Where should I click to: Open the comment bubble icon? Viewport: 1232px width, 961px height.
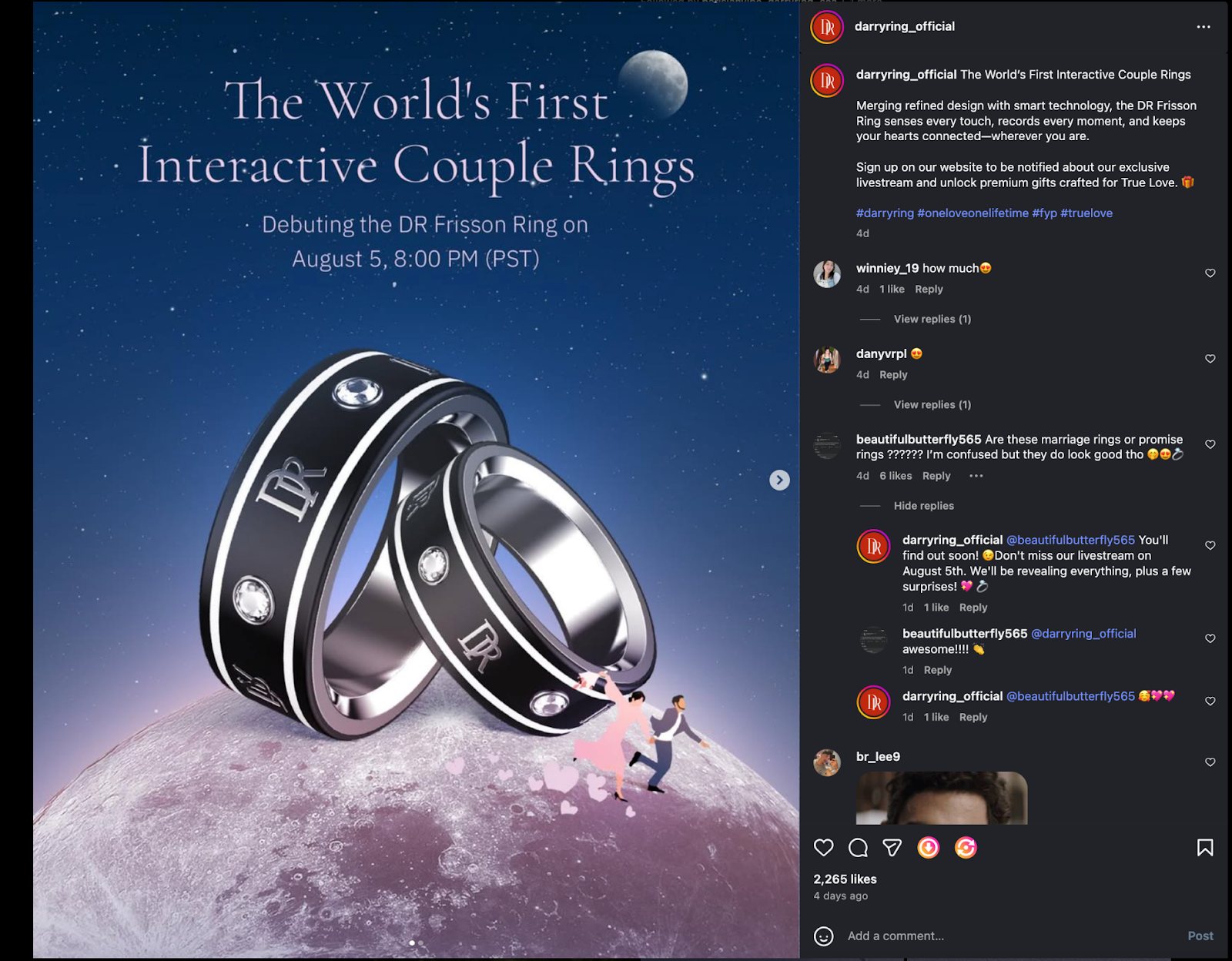858,848
